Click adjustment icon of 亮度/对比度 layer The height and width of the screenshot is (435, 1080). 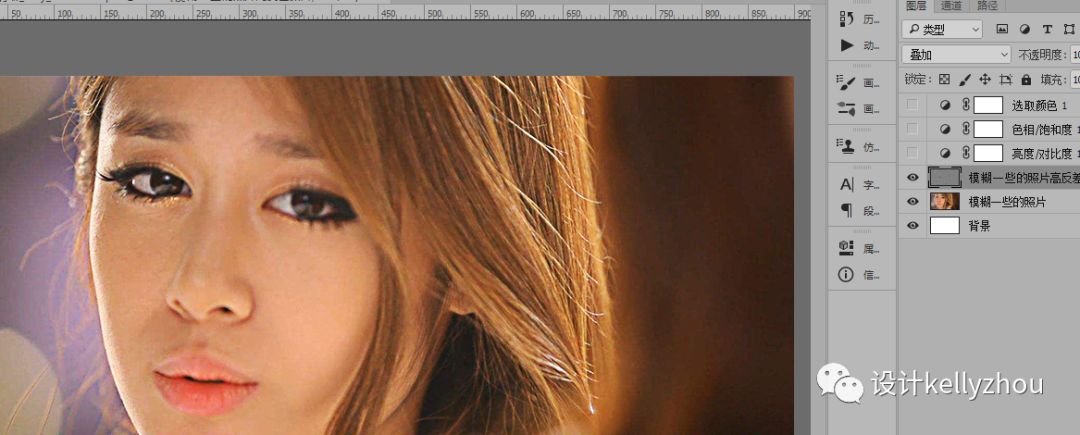point(946,152)
